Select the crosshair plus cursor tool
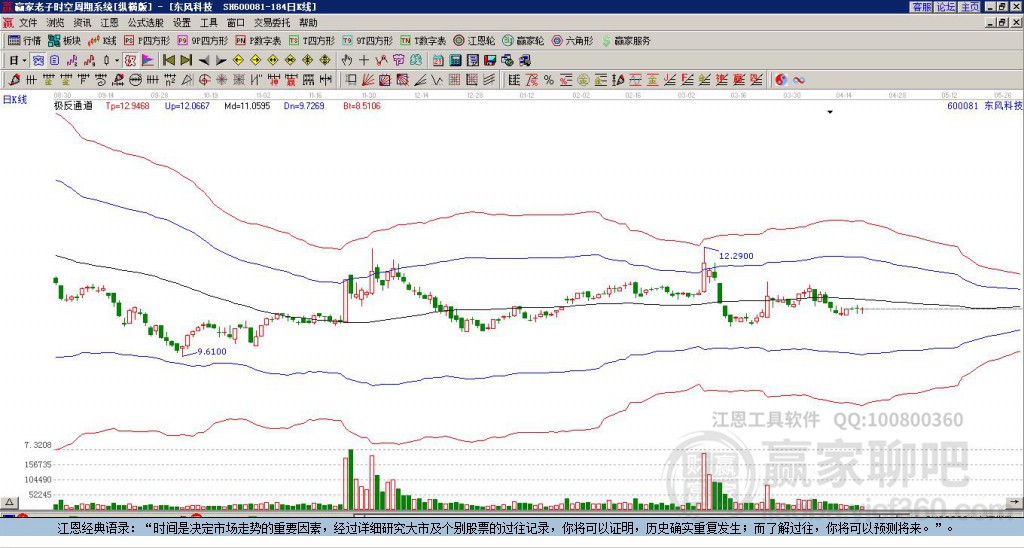Image resolution: width=1024 pixels, height=548 pixels. point(364,61)
